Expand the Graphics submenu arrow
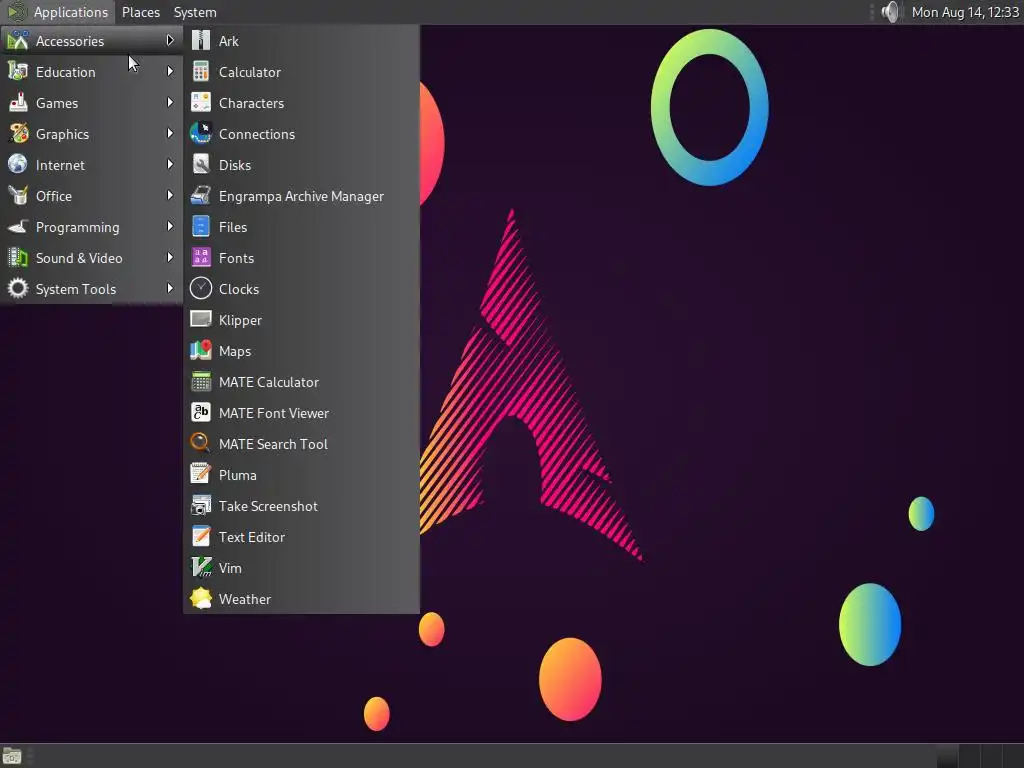 170,133
